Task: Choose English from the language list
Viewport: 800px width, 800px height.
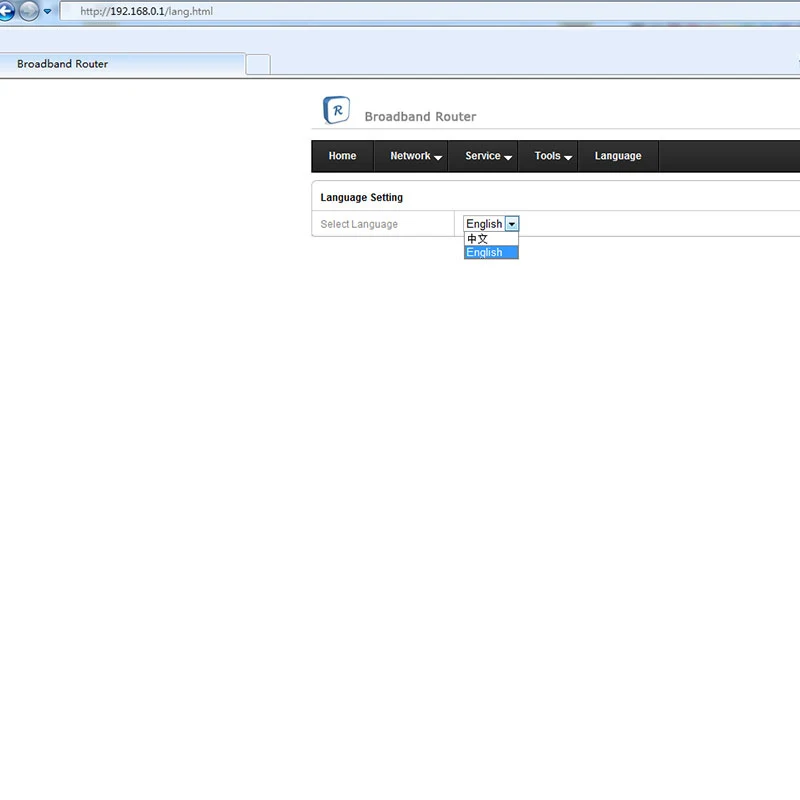Action: pyautogui.click(x=491, y=252)
